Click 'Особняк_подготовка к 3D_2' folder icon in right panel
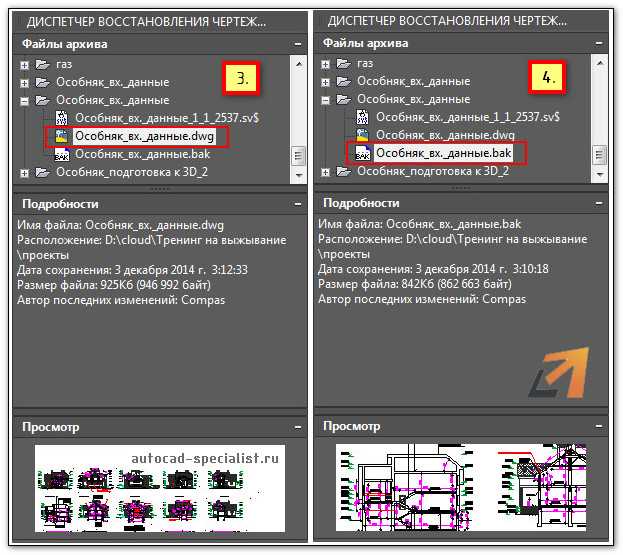 (x=343, y=171)
